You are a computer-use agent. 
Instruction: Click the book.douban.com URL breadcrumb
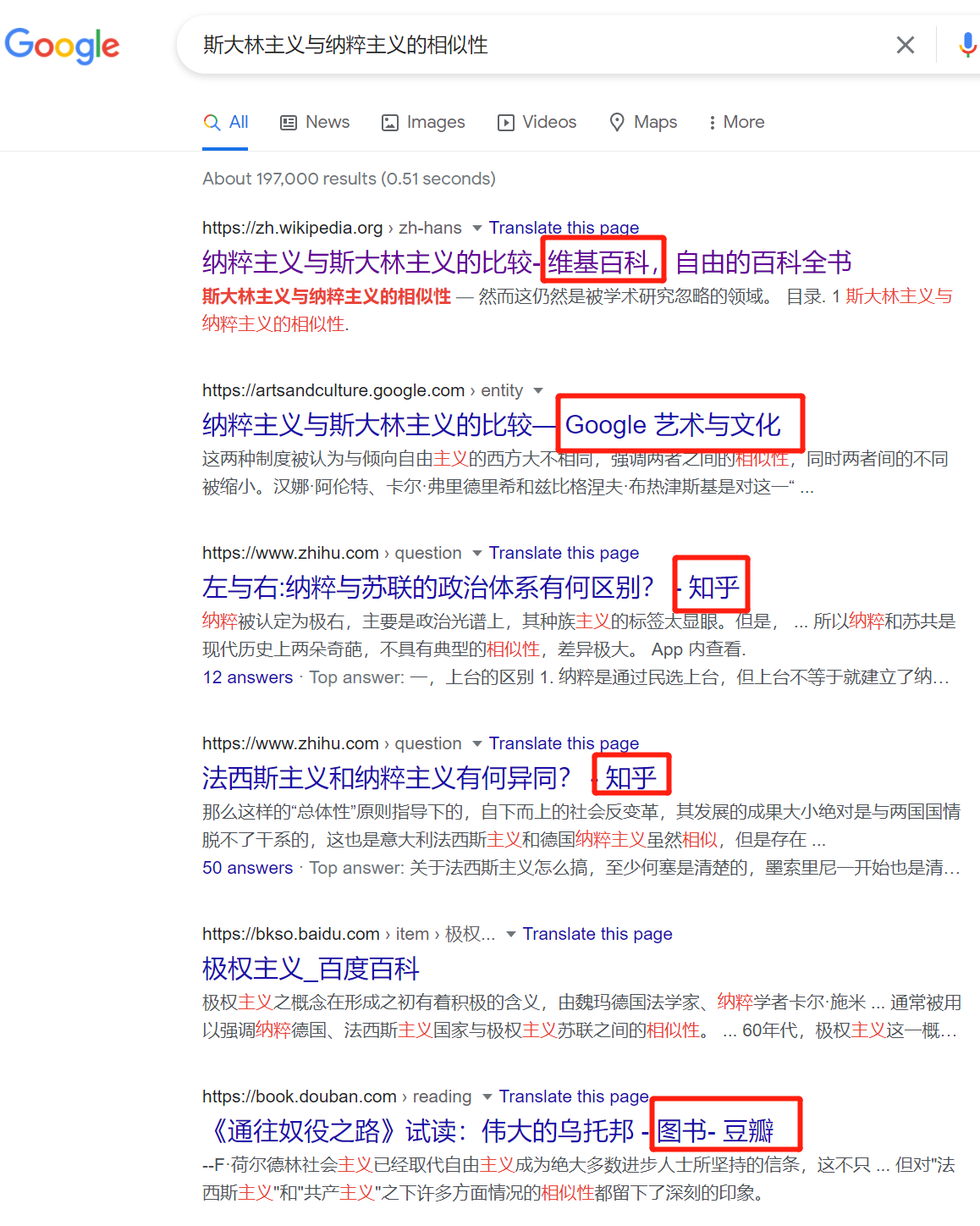[x=337, y=1096]
